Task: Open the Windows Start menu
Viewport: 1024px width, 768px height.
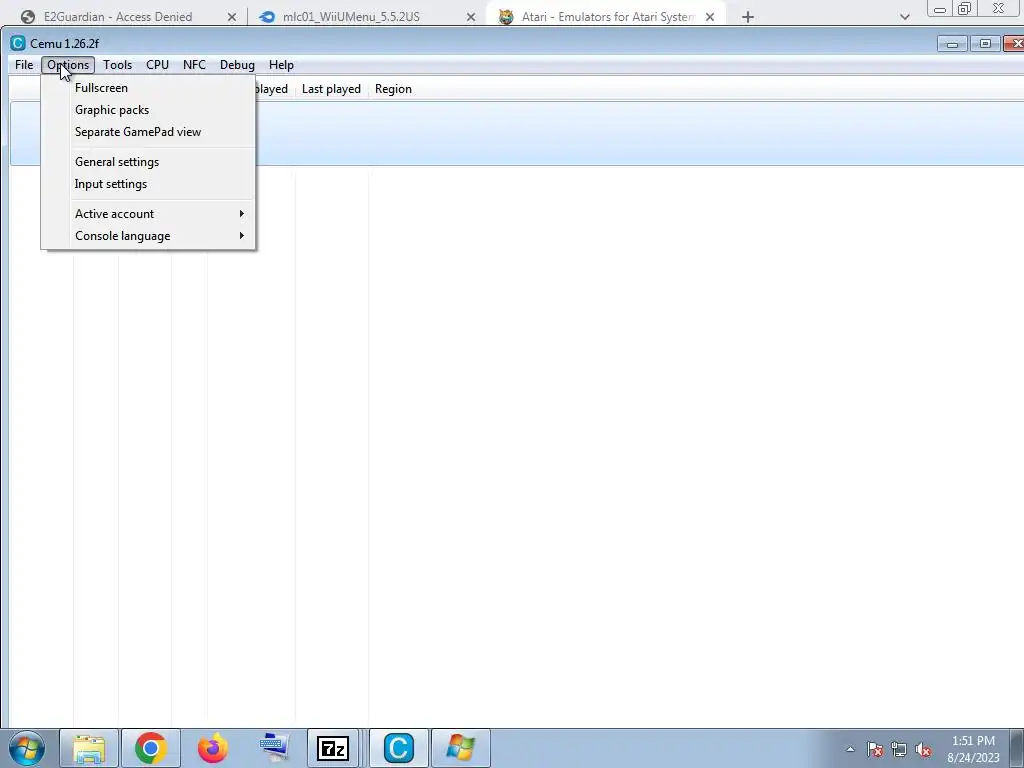Action: (27, 748)
